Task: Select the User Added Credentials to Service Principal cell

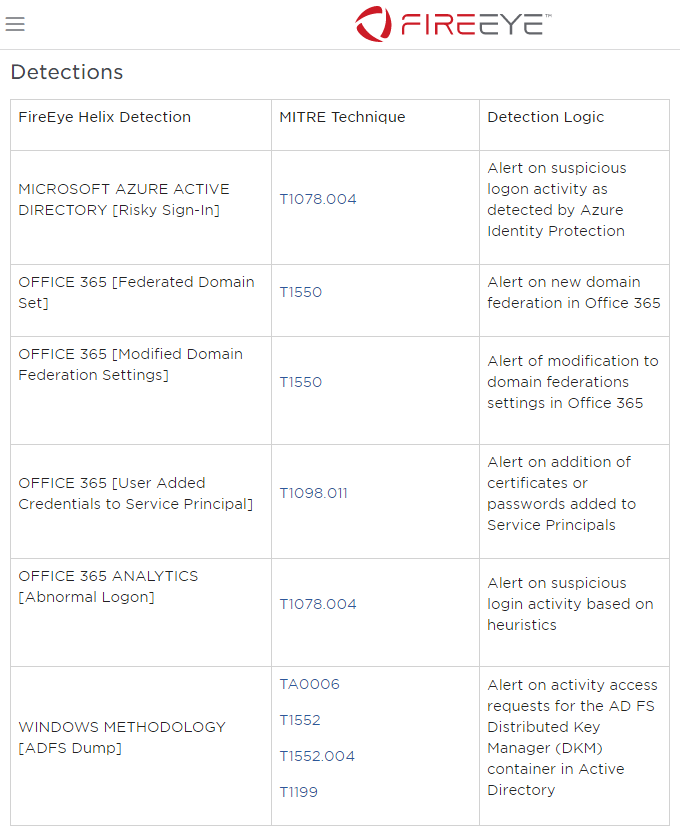Action: tap(135, 493)
